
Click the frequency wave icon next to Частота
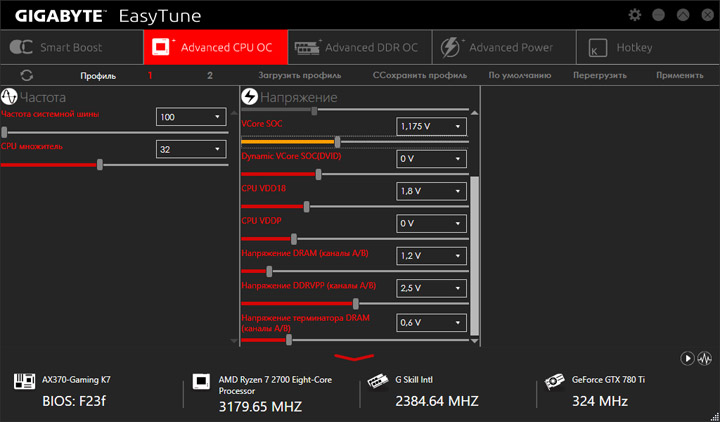[x=9, y=97]
